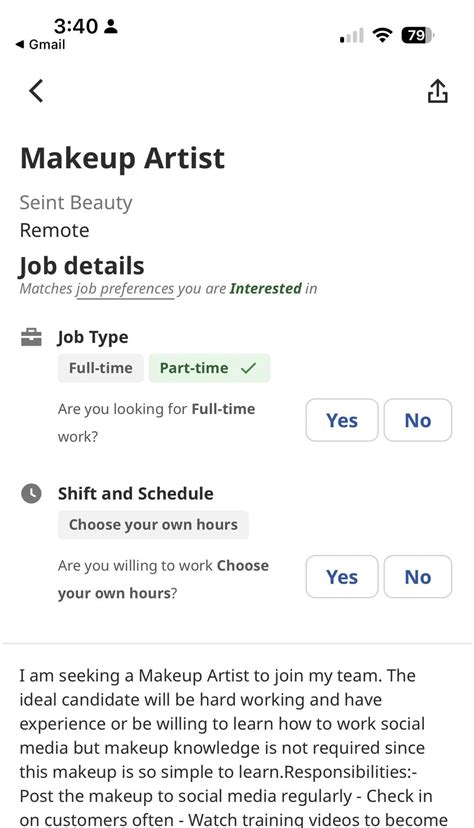The image size is (474, 828).
Task: Tap the back arrow icon
Action: tap(36, 91)
